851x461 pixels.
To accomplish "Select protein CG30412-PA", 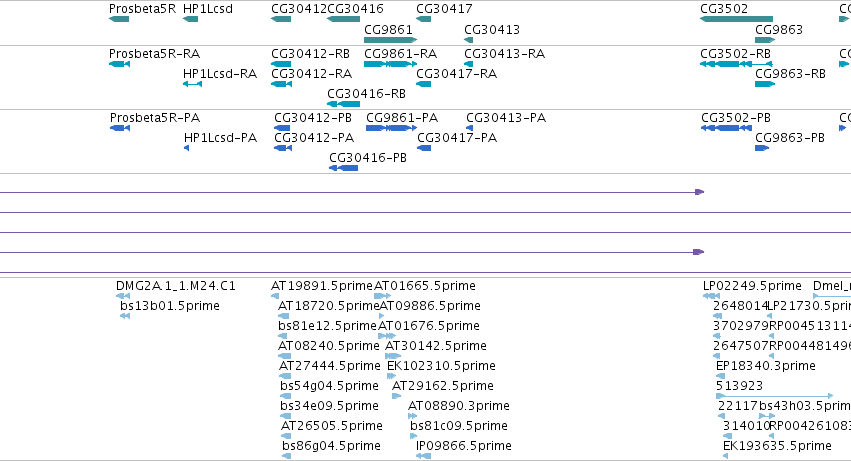I will [x=314, y=138].
